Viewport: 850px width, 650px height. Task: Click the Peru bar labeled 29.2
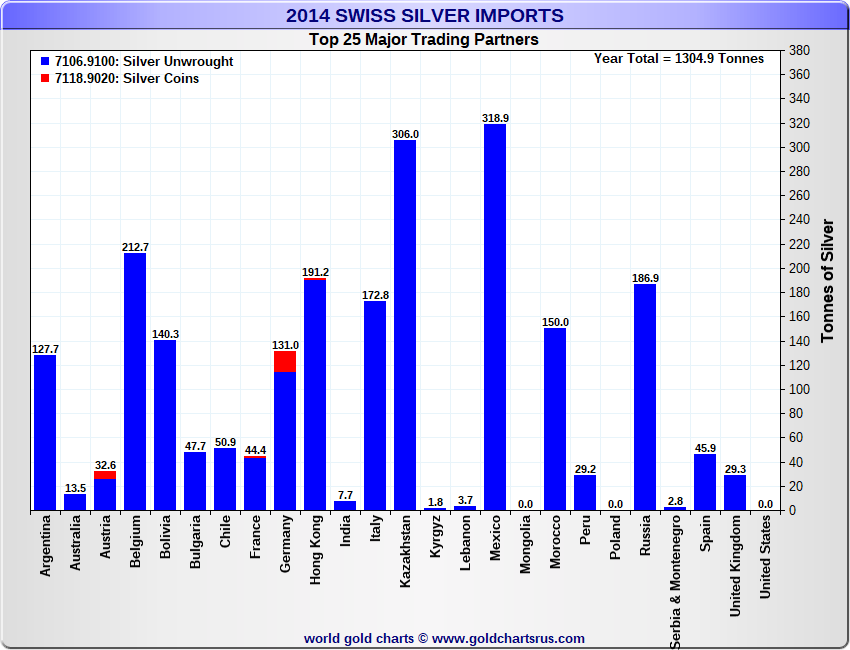(585, 493)
